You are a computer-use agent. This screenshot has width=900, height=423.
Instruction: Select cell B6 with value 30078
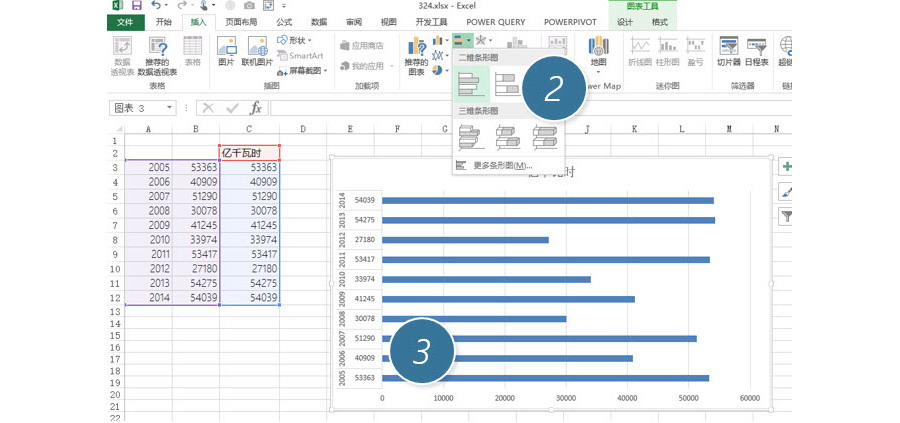[196, 211]
